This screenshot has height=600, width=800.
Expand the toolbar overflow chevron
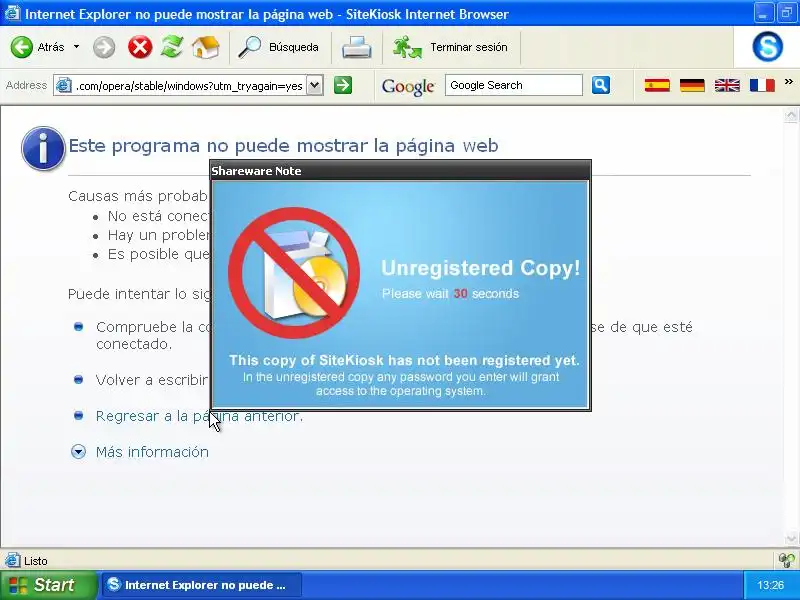click(789, 82)
